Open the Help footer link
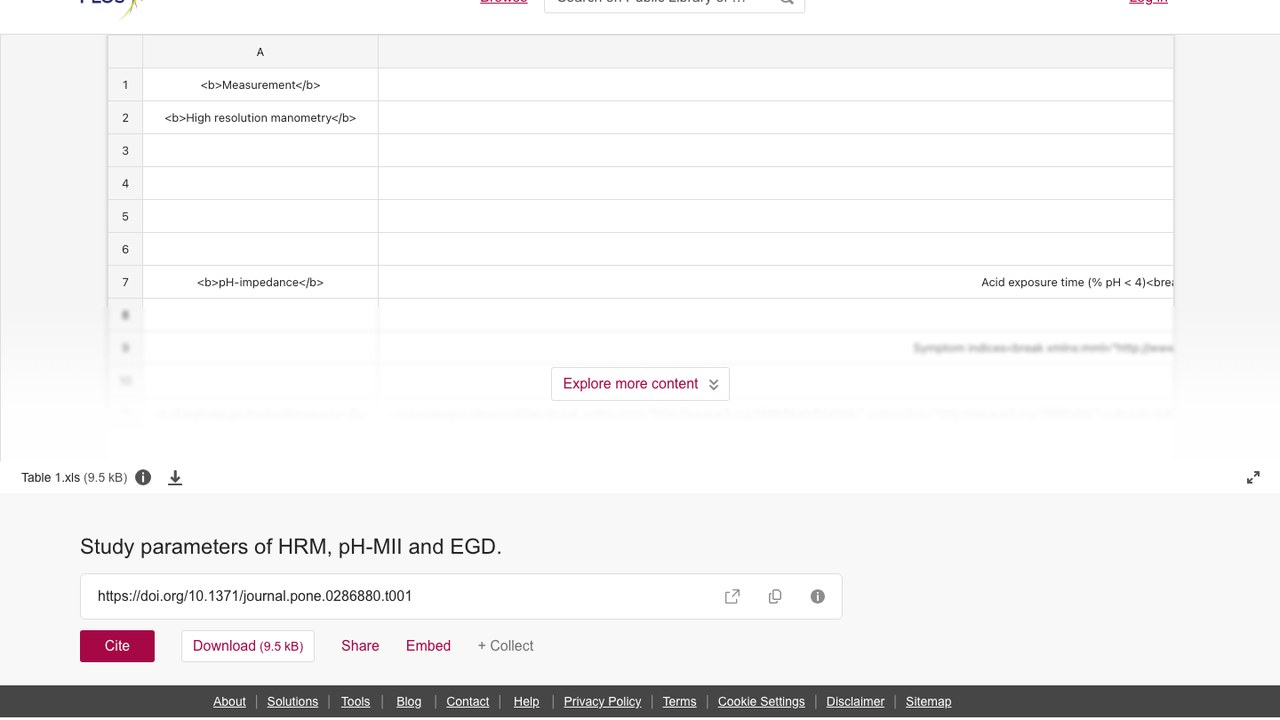The image size is (1280, 720). pos(526,702)
